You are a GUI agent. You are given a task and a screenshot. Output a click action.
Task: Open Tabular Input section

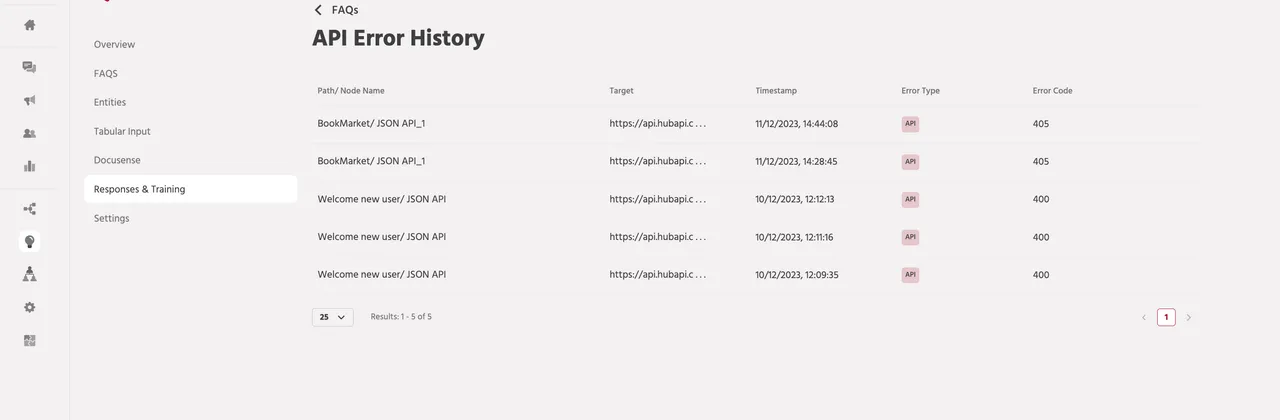(122, 131)
